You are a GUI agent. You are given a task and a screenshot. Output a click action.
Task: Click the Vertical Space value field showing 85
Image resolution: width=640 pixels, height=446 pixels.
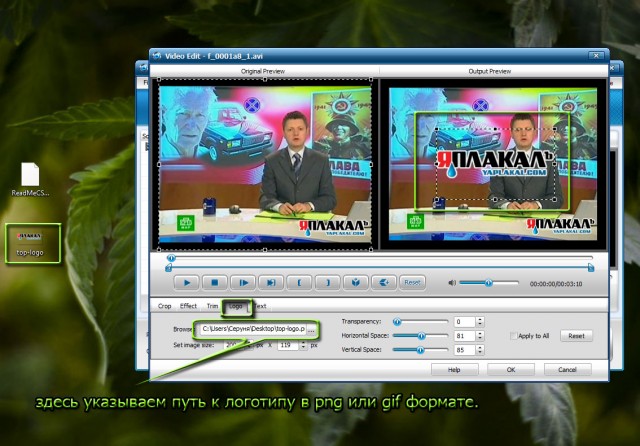tap(464, 350)
